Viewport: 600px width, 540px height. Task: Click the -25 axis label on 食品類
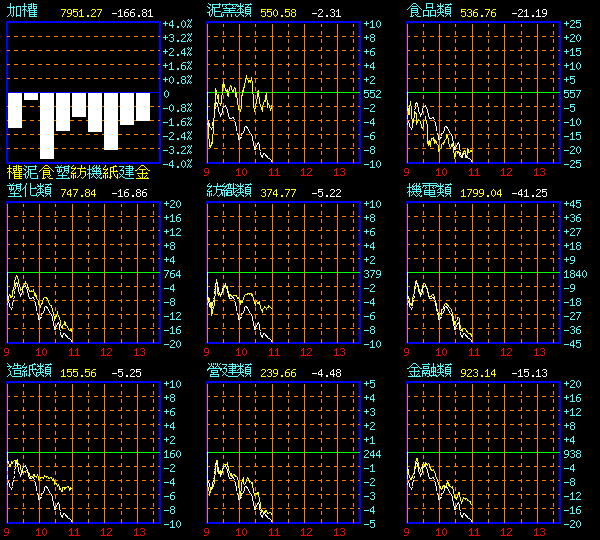[x=572, y=164]
